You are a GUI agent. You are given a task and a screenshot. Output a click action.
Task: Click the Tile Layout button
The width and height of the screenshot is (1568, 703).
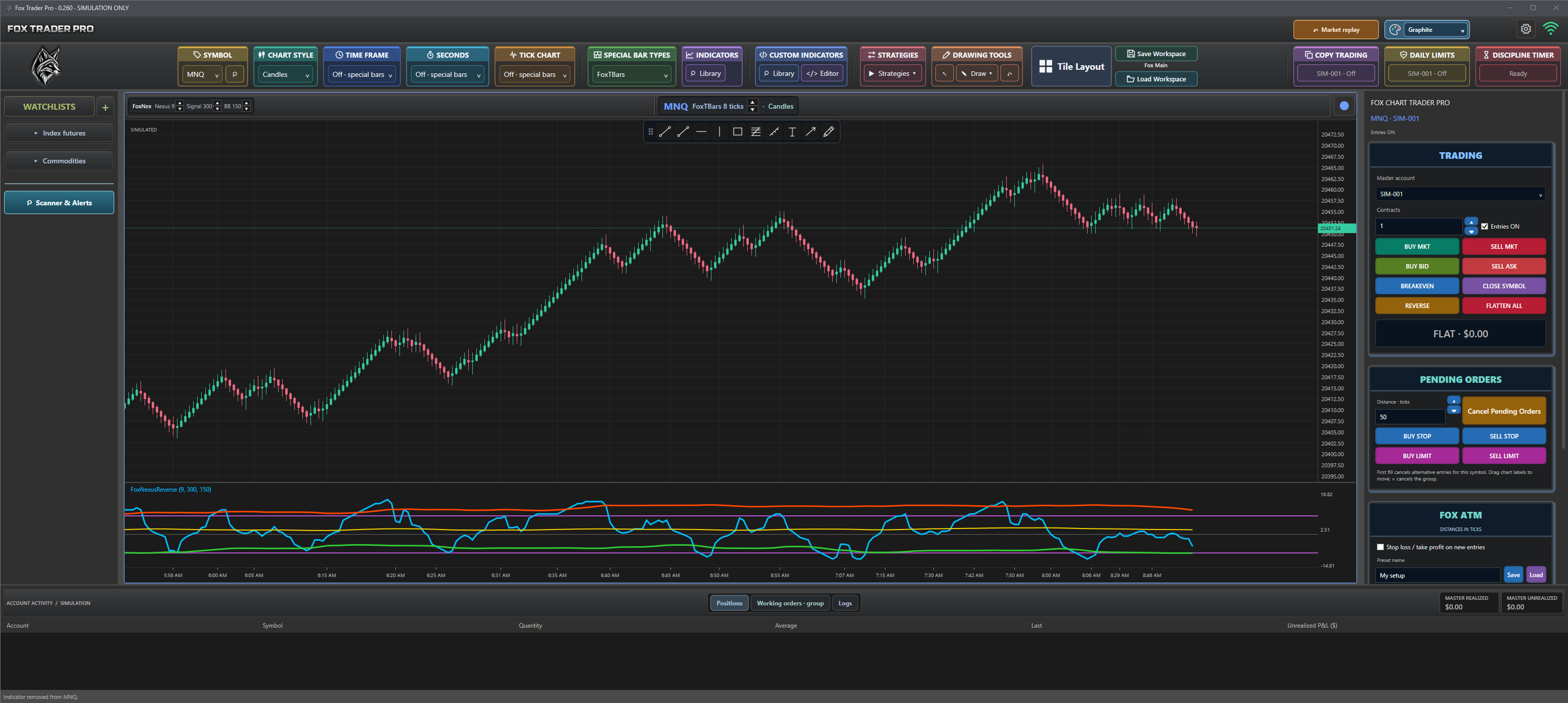coord(1071,66)
